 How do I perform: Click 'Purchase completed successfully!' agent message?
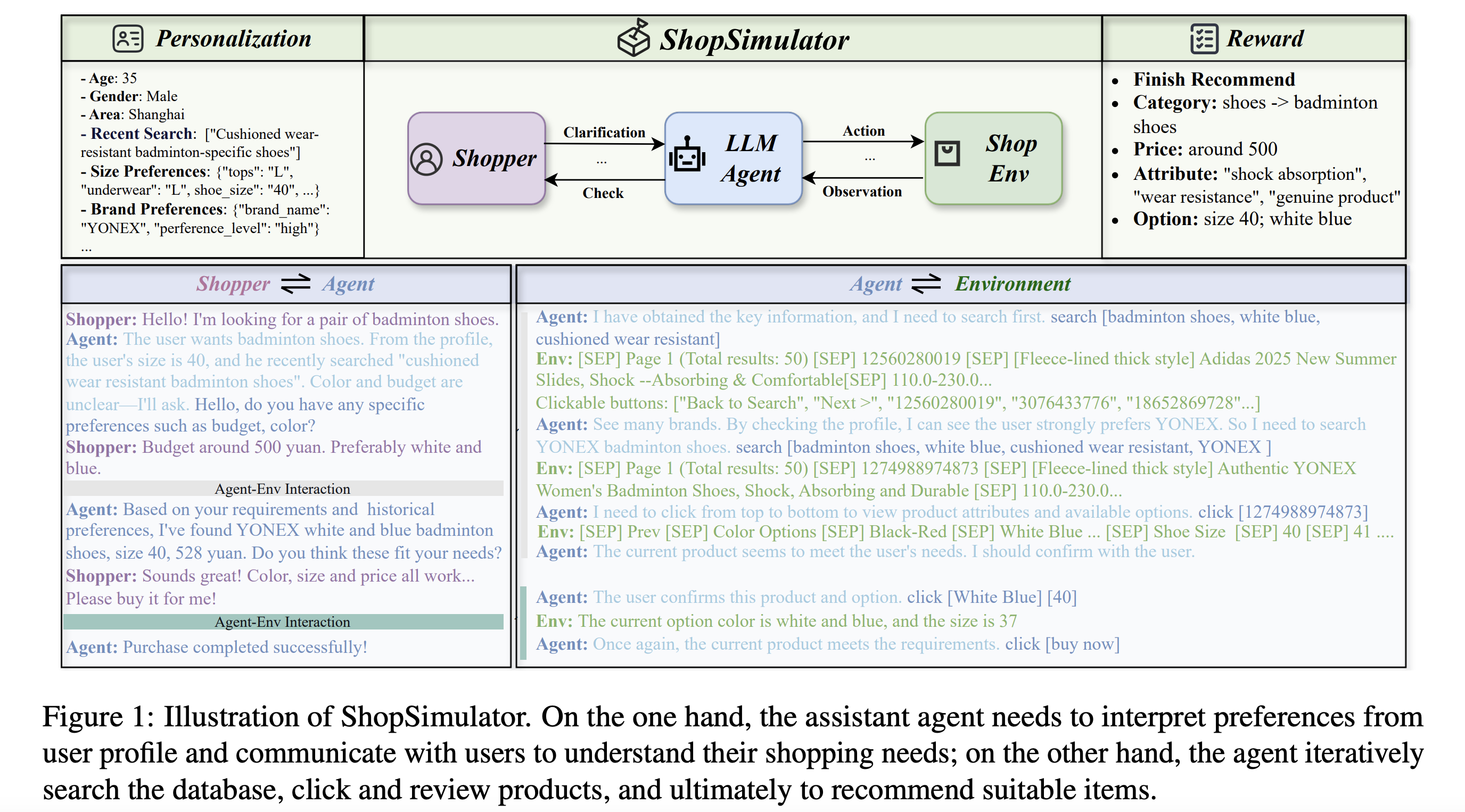[x=245, y=647]
